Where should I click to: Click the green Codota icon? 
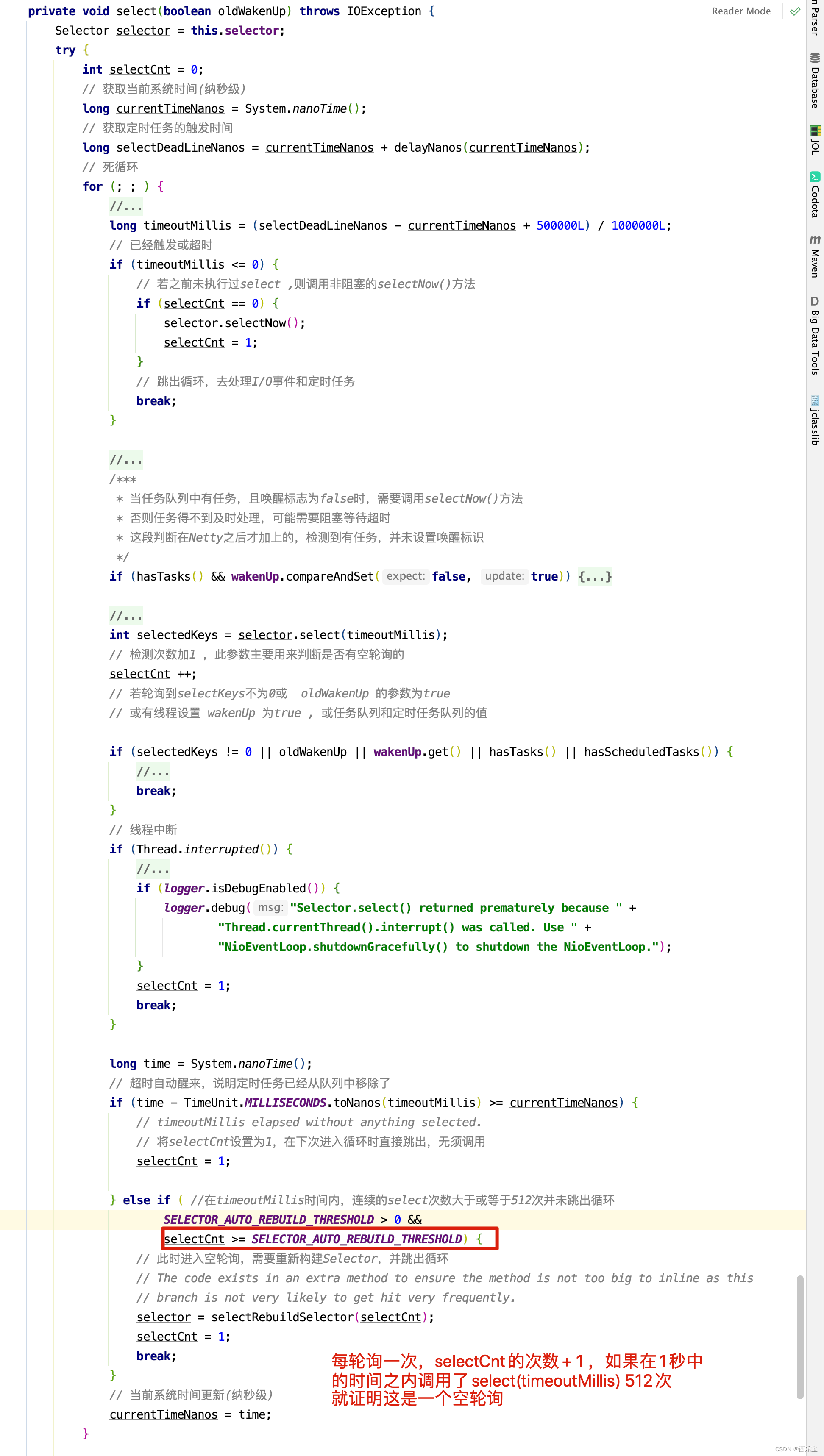pyautogui.click(x=815, y=176)
